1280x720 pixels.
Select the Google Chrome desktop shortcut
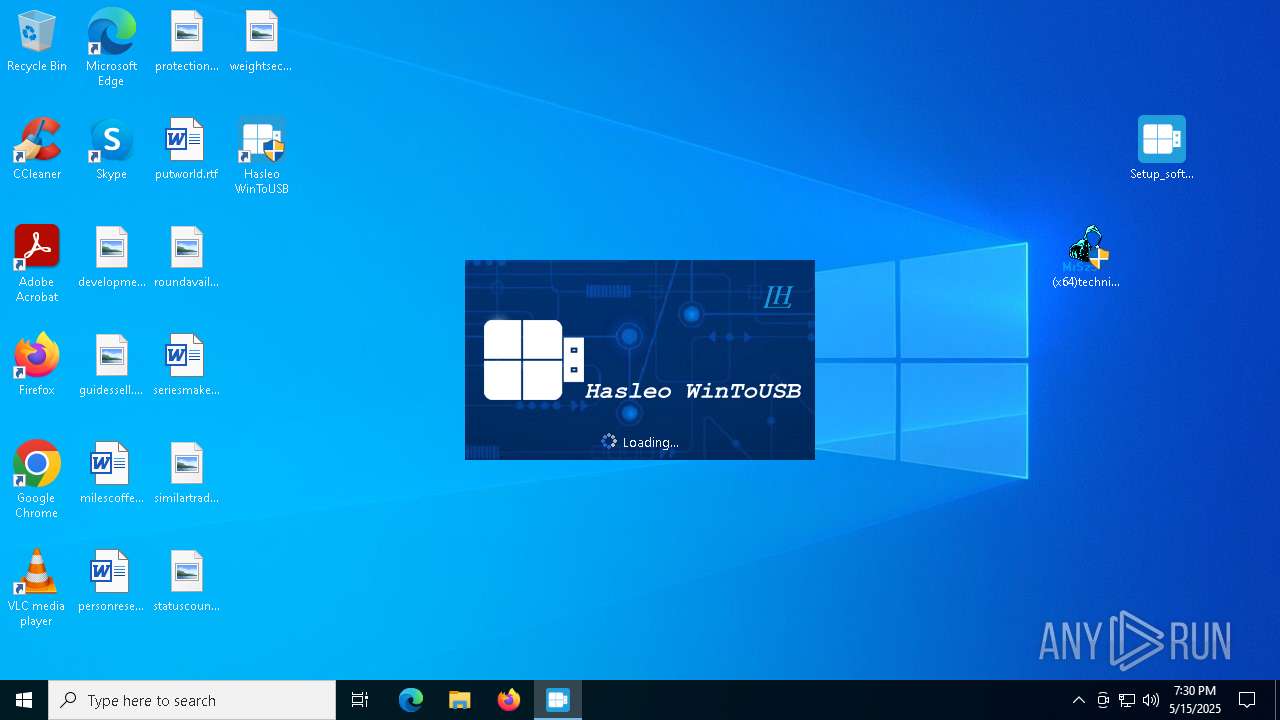[x=37, y=481]
